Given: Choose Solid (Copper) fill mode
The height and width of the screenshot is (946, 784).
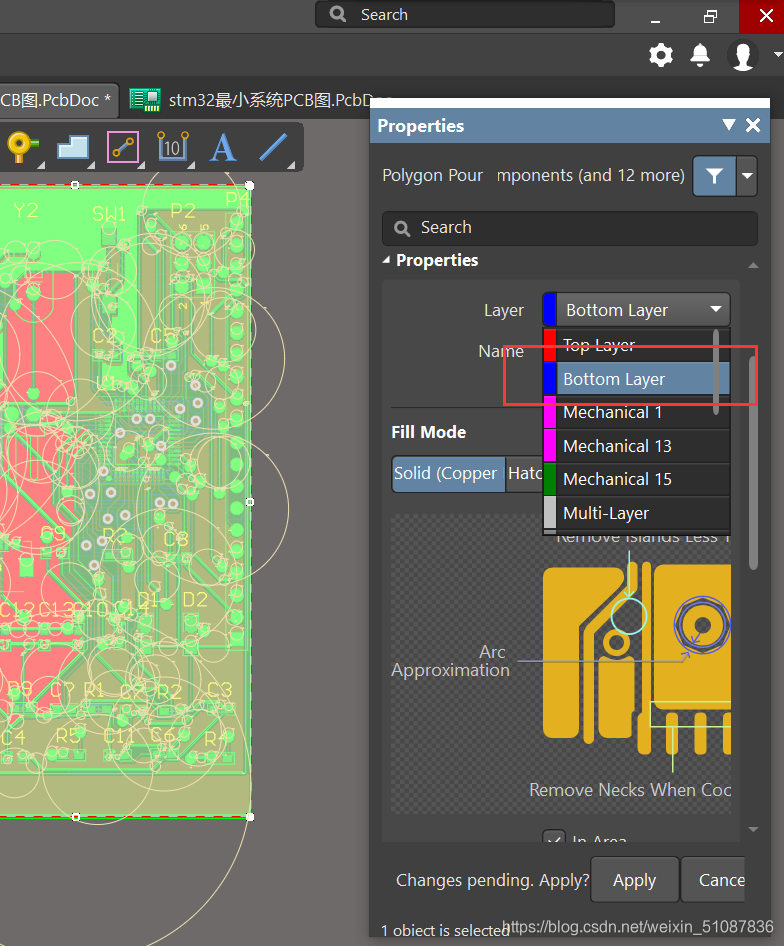Looking at the screenshot, I should (x=446, y=474).
